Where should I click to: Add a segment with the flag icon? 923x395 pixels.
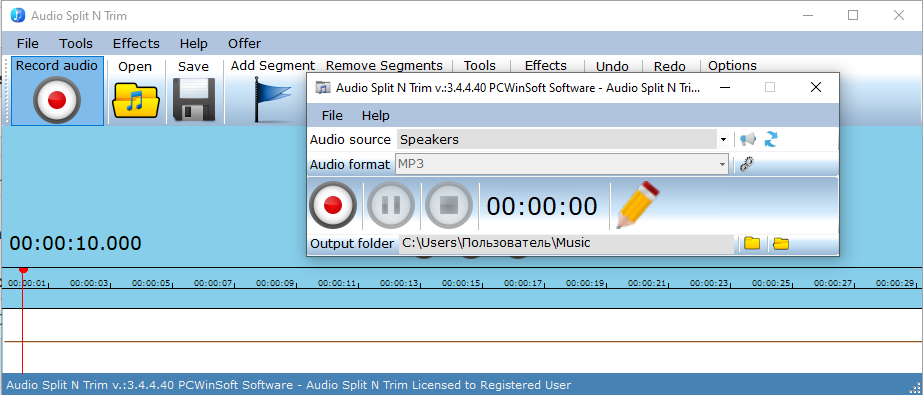pyautogui.click(x=272, y=99)
